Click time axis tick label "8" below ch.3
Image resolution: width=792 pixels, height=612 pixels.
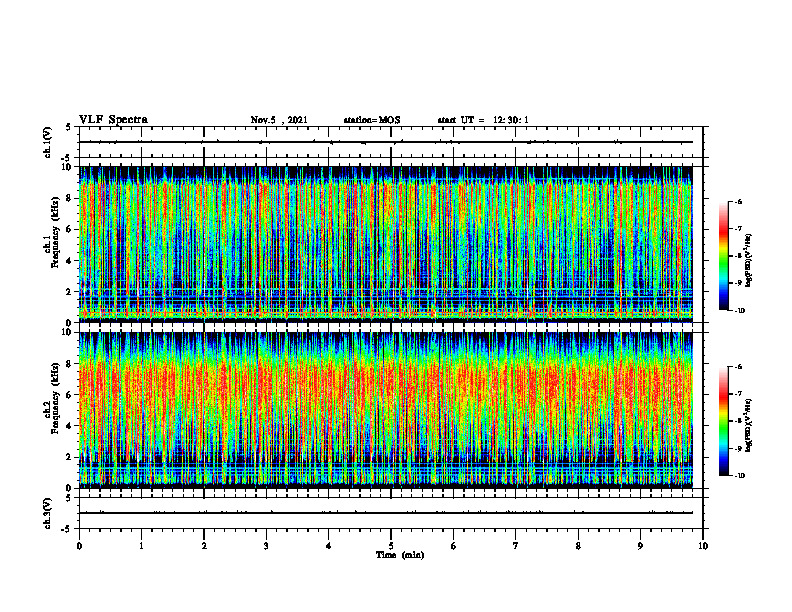coord(578,546)
